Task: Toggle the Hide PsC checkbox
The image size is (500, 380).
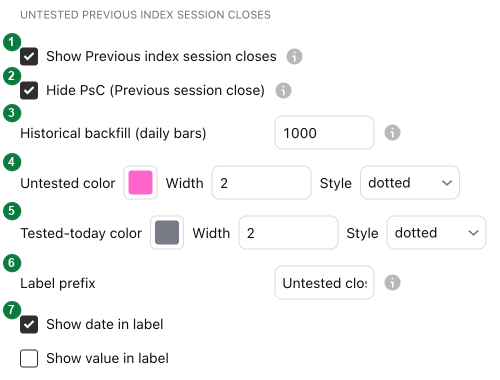Action: click(29, 90)
